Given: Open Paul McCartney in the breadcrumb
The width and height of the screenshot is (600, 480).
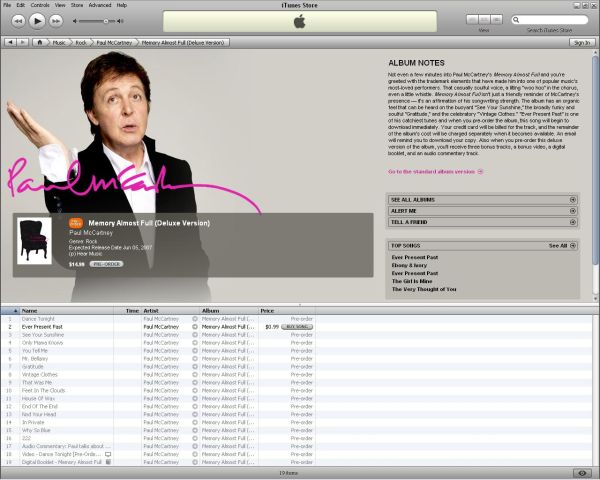Looking at the screenshot, I should pyautogui.click(x=114, y=42).
